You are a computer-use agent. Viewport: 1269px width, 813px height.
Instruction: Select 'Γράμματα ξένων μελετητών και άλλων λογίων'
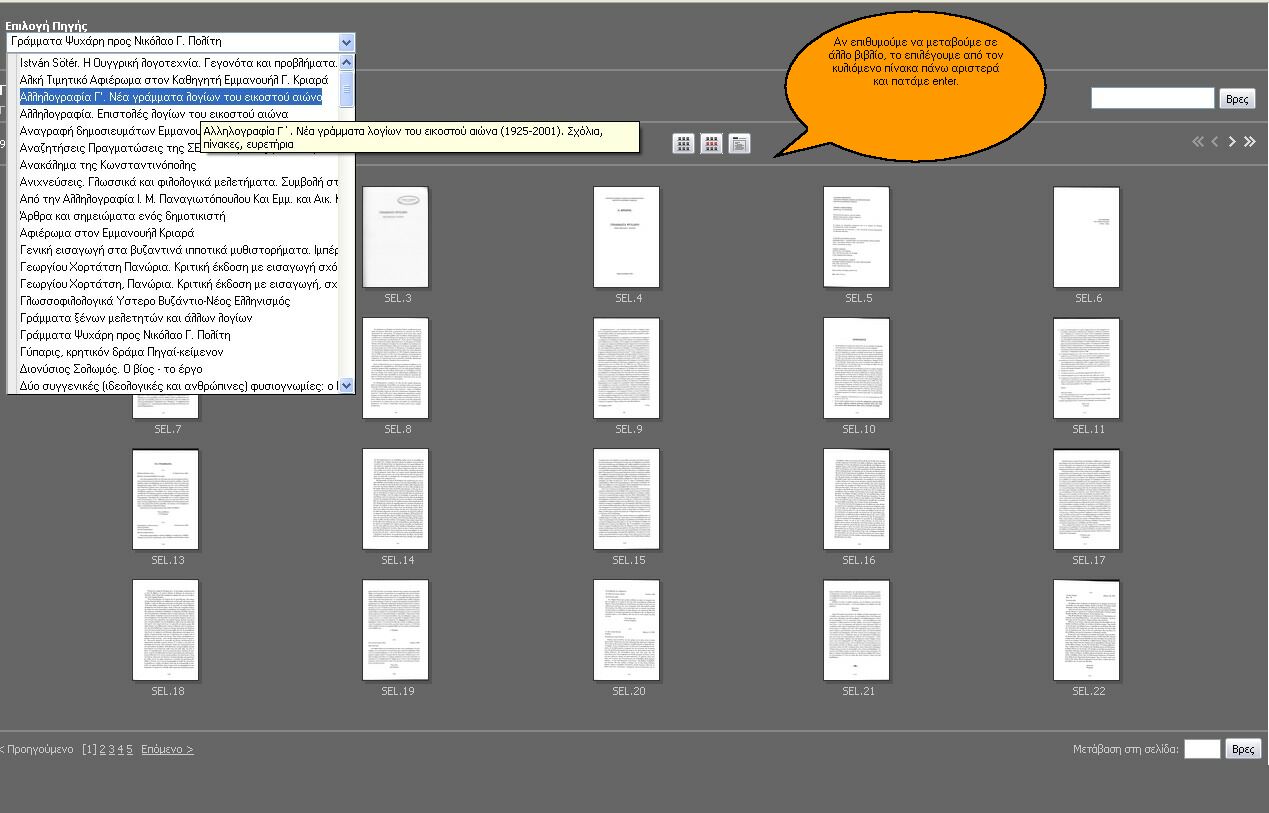click(135, 318)
